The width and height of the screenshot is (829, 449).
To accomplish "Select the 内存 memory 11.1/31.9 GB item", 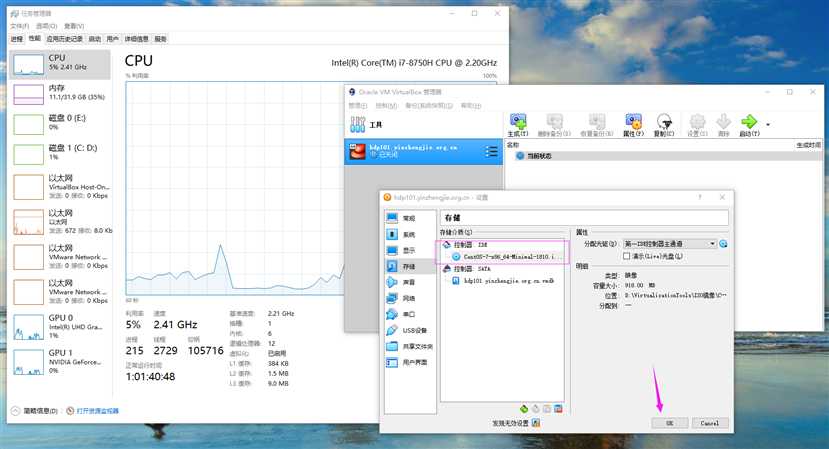I will [60, 94].
